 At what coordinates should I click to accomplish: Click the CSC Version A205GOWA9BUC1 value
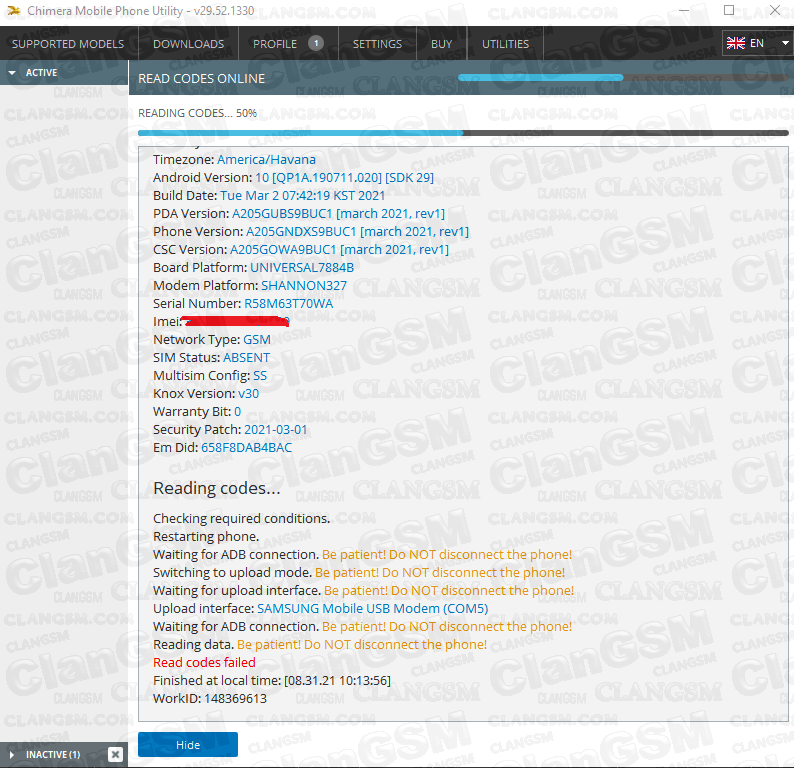tap(339, 250)
